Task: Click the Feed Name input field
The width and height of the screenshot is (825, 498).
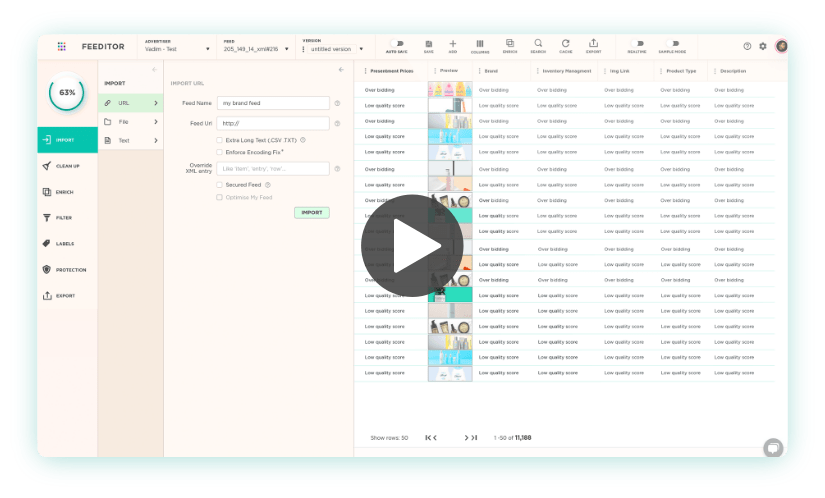Action: tap(273, 103)
